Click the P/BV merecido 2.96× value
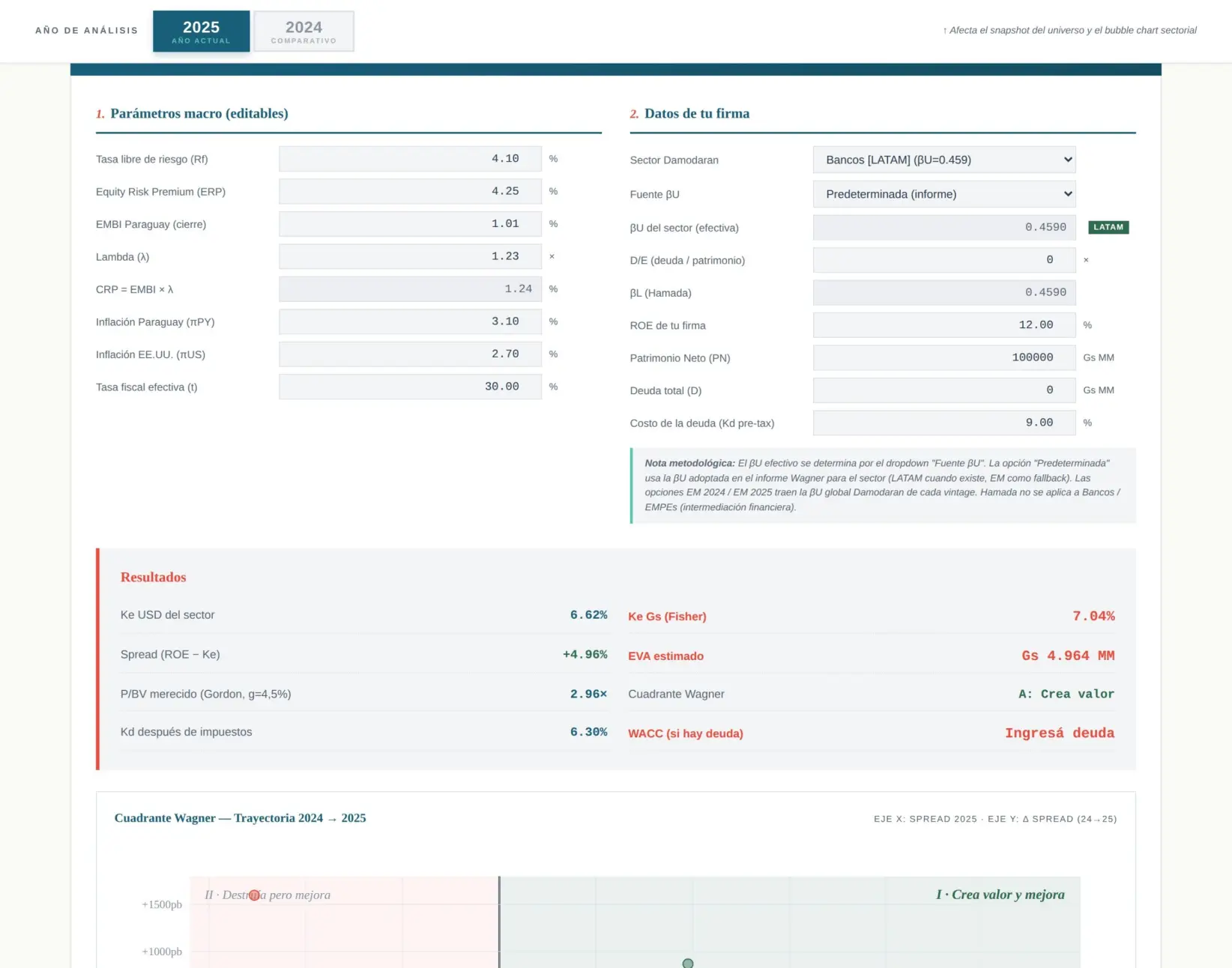The image size is (1232, 968). point(588,695)
